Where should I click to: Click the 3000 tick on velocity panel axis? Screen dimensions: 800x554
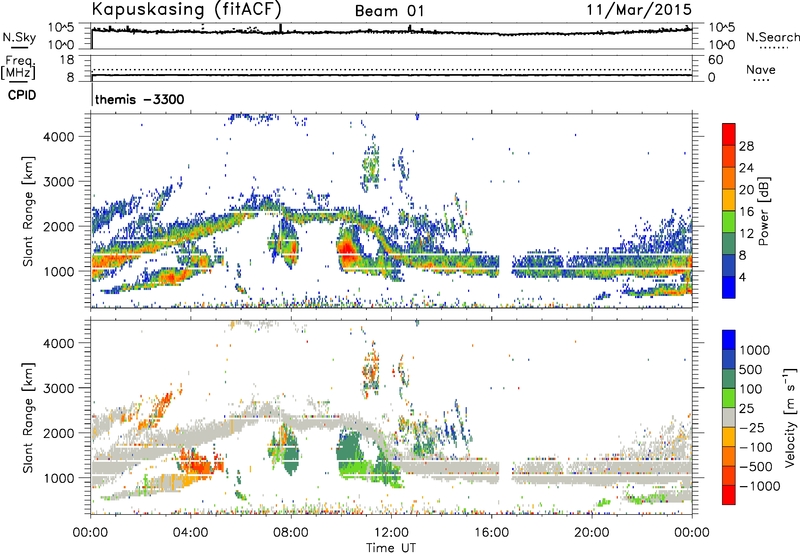[58, 388]
